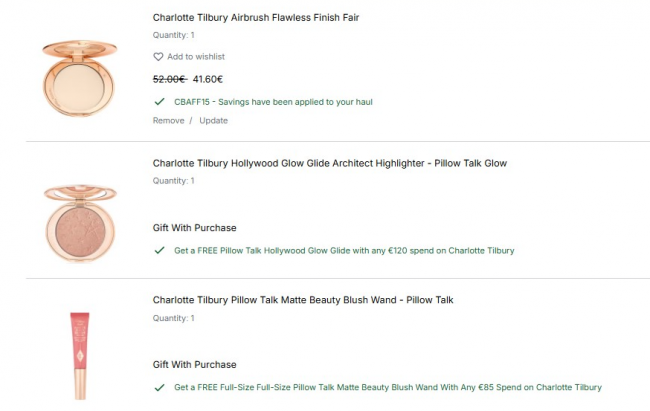Image resolution: width=650 pixels, height=411 pixels.
Task: Click the FREE Hollywood Glow Glide €120 offer text
Action: click(344, 250)
